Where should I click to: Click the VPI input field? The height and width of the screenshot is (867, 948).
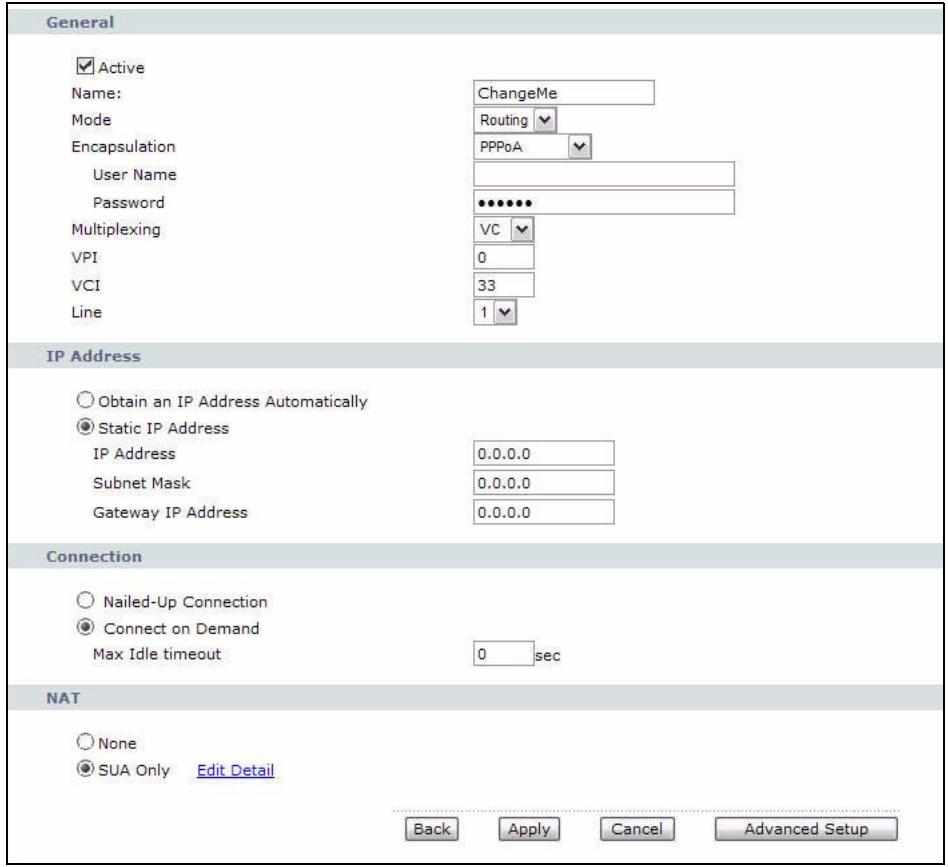point(504,257)
